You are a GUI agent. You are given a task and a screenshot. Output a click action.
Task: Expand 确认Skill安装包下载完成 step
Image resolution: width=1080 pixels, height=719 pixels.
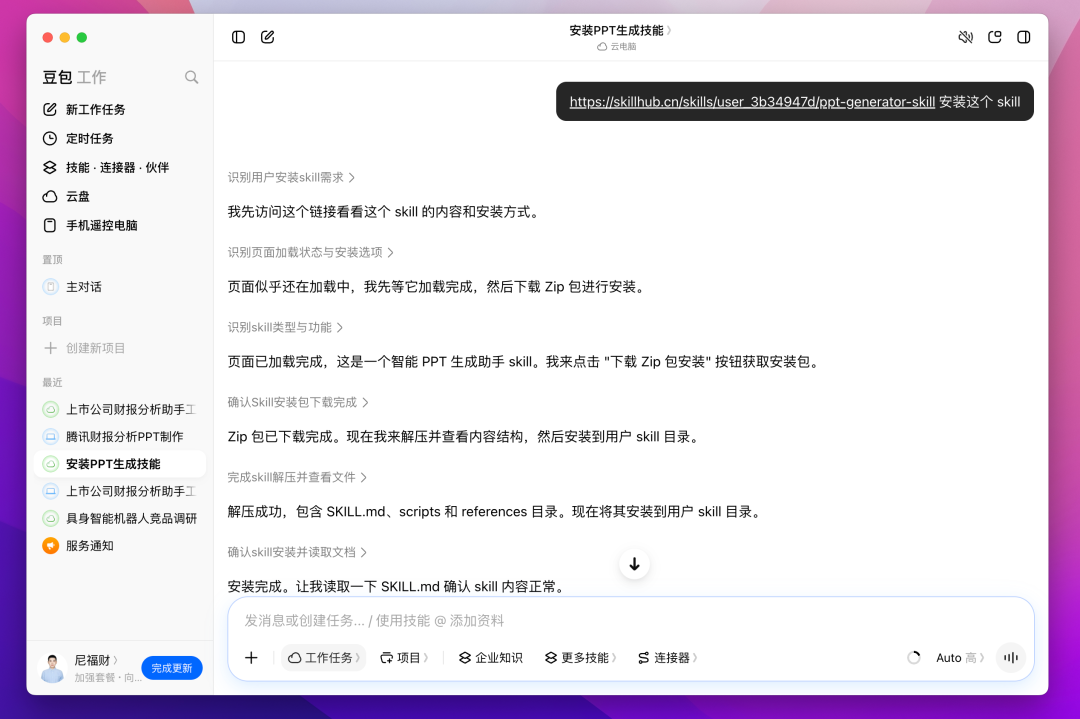click(x=298, y=403)
